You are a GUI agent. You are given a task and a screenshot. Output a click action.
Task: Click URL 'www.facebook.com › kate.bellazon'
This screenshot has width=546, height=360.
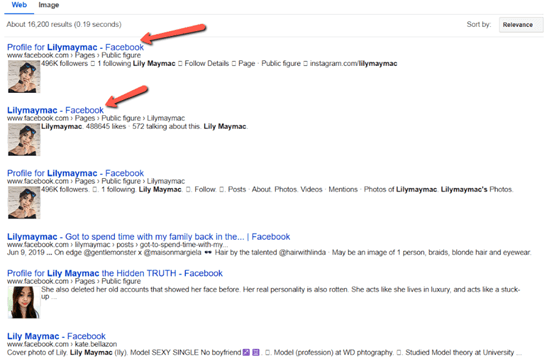pyautogui.click(x=62, y=344)
